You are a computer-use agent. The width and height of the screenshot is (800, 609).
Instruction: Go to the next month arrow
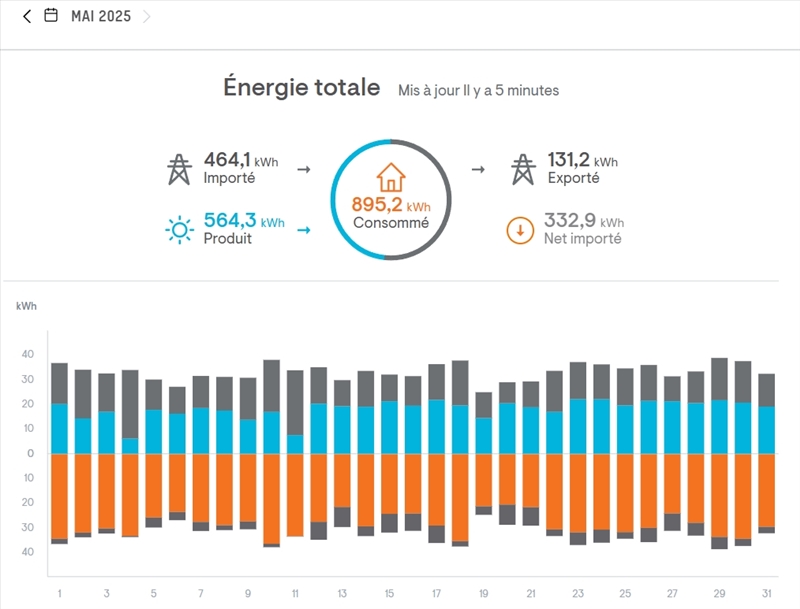[147, 16]
